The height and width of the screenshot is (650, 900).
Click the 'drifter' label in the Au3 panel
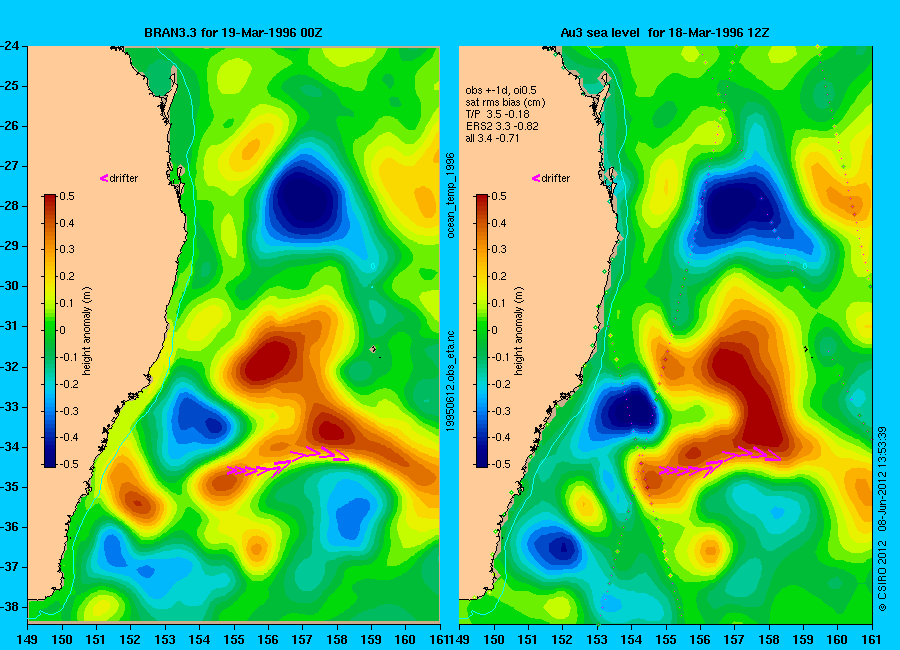click(x=556, y=179)
